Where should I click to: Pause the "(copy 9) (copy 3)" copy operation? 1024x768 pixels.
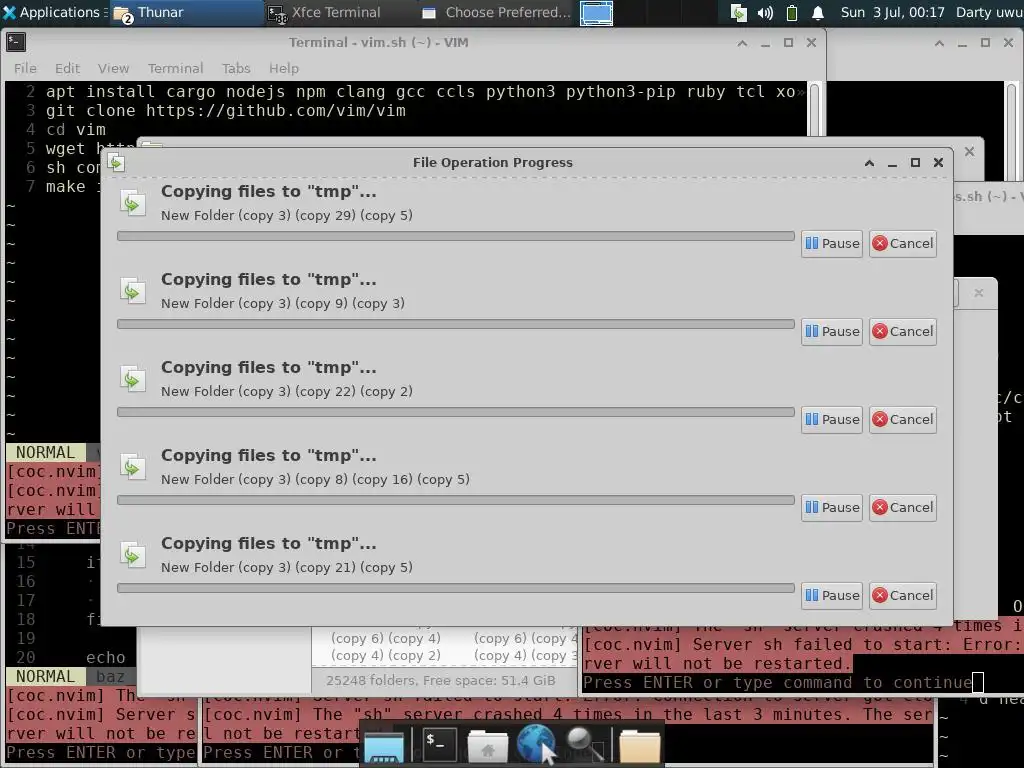coord(832,332)
